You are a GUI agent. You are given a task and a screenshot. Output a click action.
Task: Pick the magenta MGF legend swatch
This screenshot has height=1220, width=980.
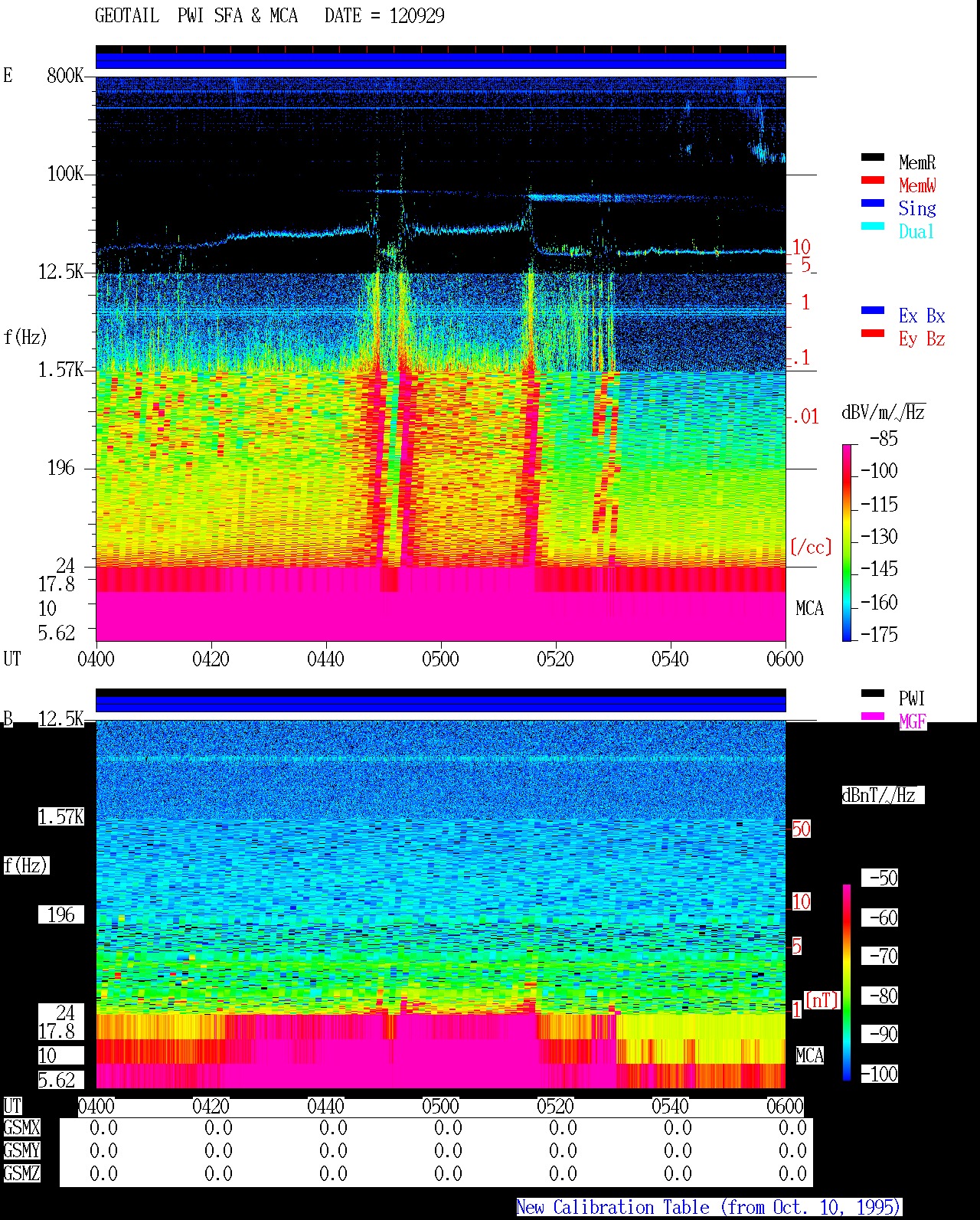click(873, 717)
